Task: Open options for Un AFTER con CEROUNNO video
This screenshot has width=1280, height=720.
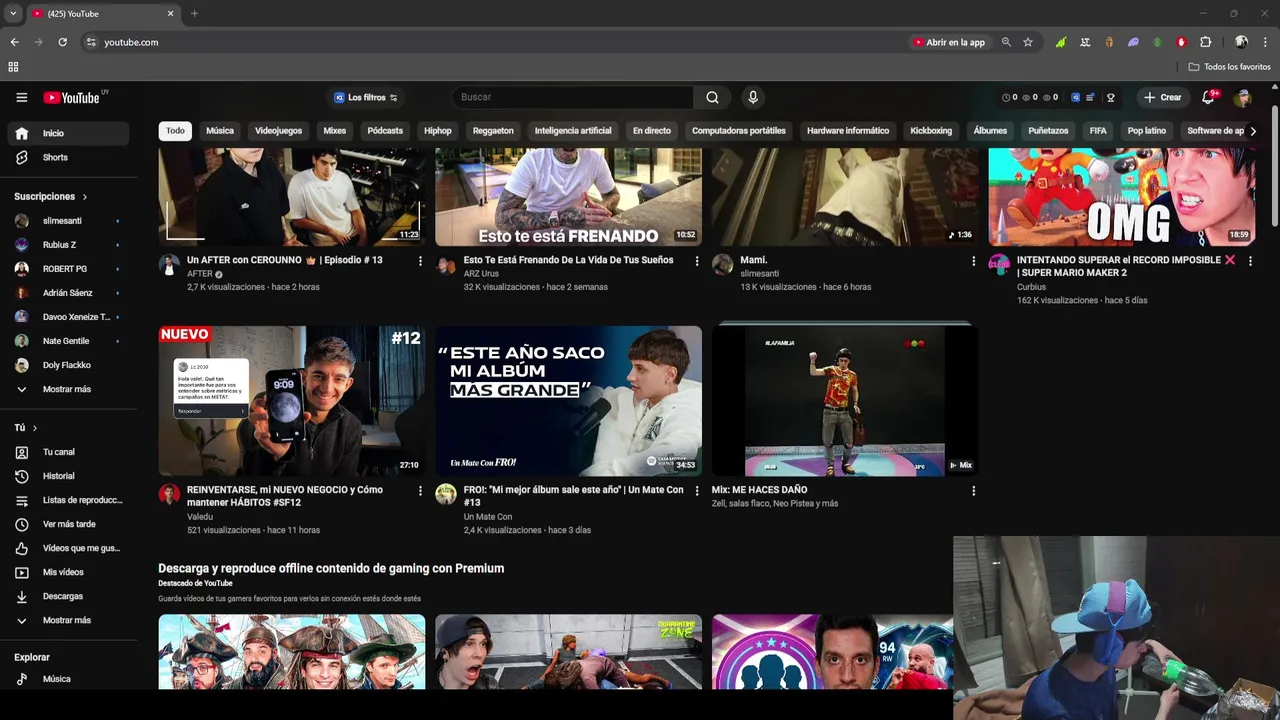Action: (420, 261)
